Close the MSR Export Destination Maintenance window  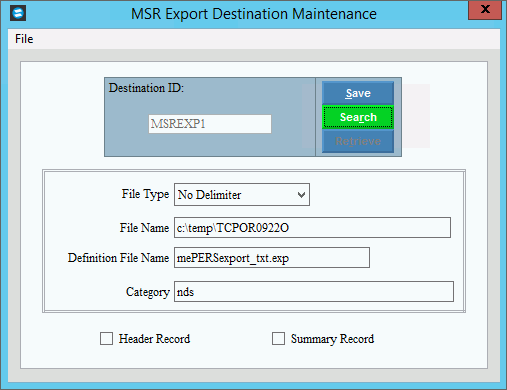485,10
